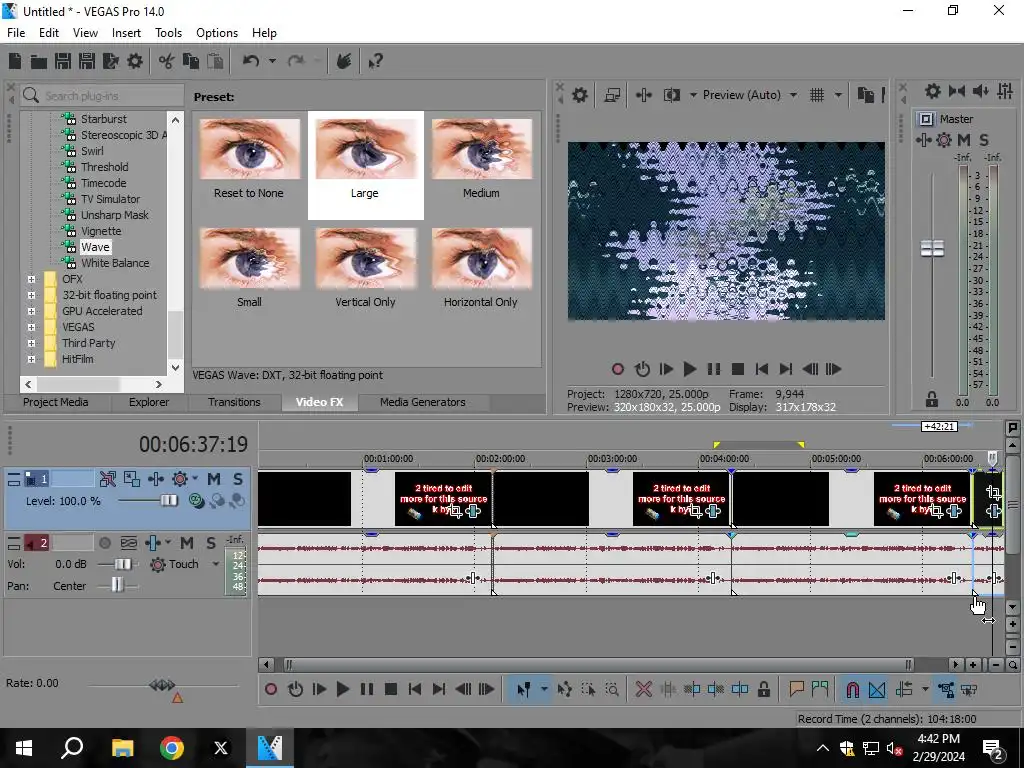Select the Reset to None preset
1024x768 pixels.
click(249, 158)
